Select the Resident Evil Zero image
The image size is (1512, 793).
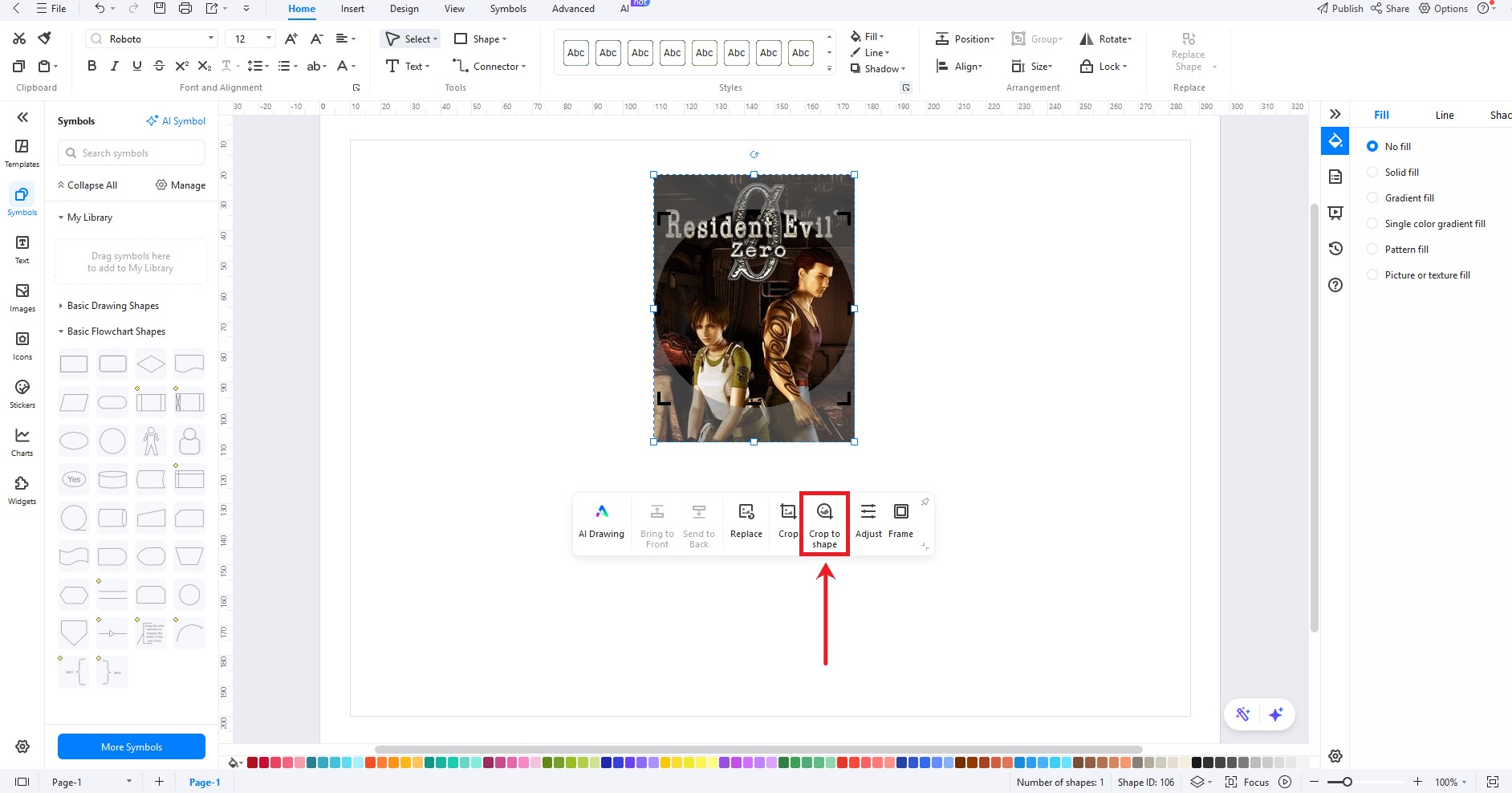point(754,308)
